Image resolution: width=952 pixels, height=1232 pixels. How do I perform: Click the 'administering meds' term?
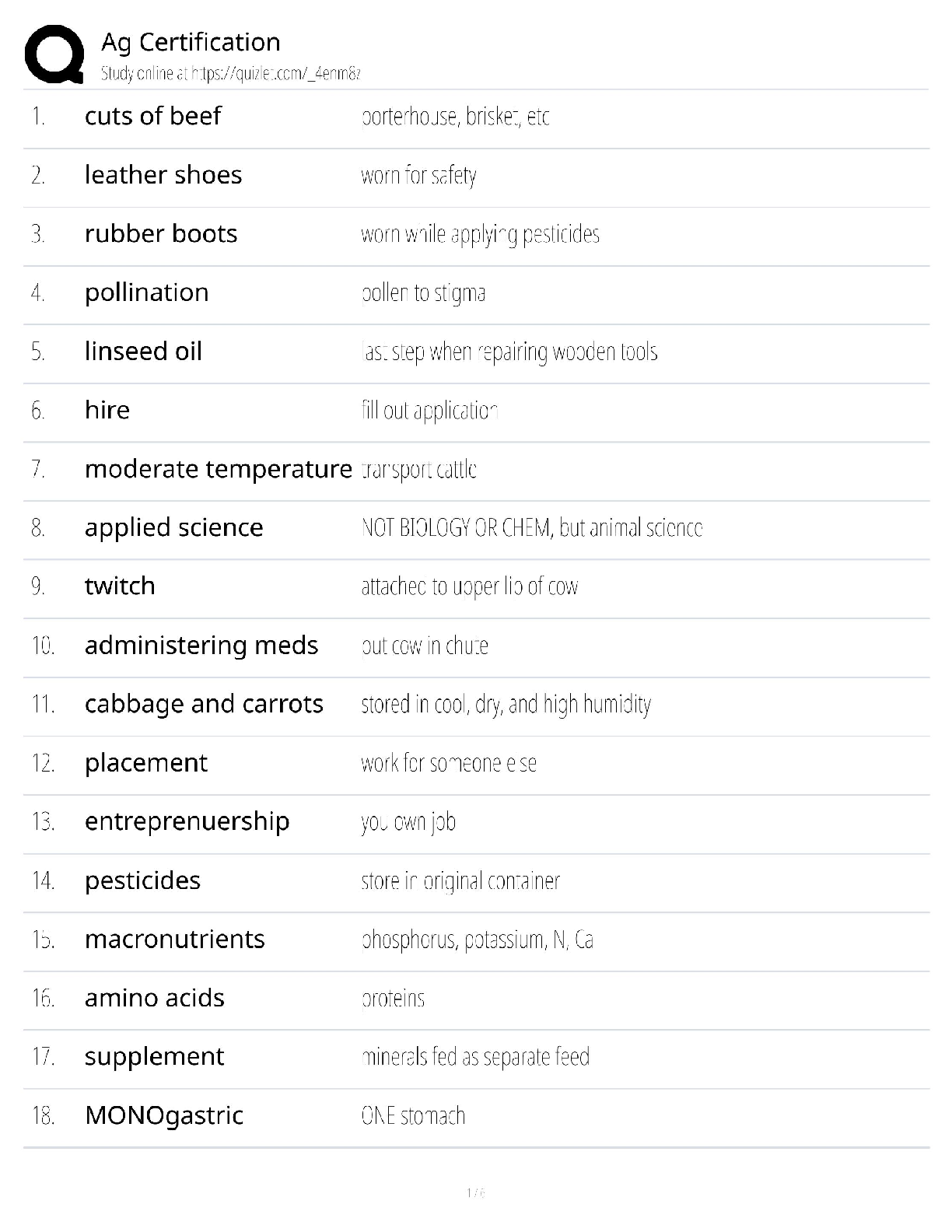click(x=201, y=646)
